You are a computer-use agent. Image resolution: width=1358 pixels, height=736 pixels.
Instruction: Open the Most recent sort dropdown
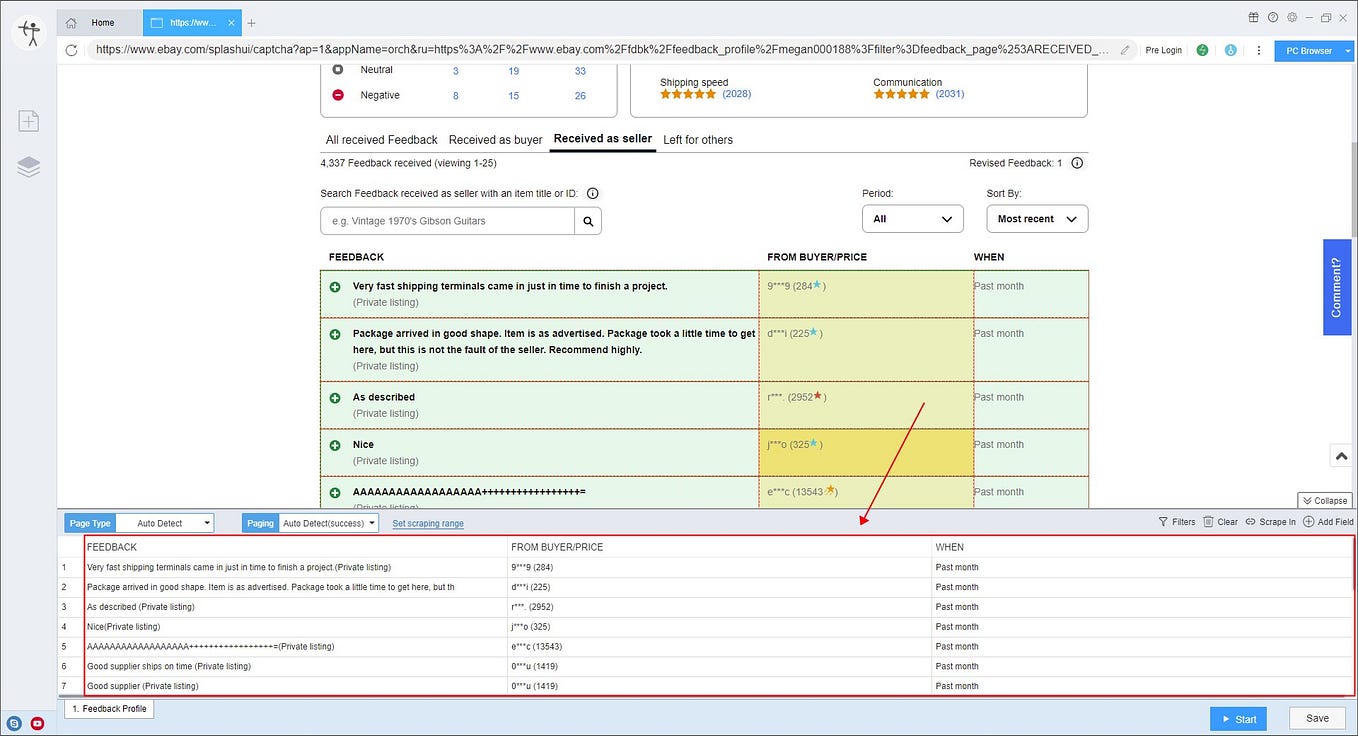1036,218
